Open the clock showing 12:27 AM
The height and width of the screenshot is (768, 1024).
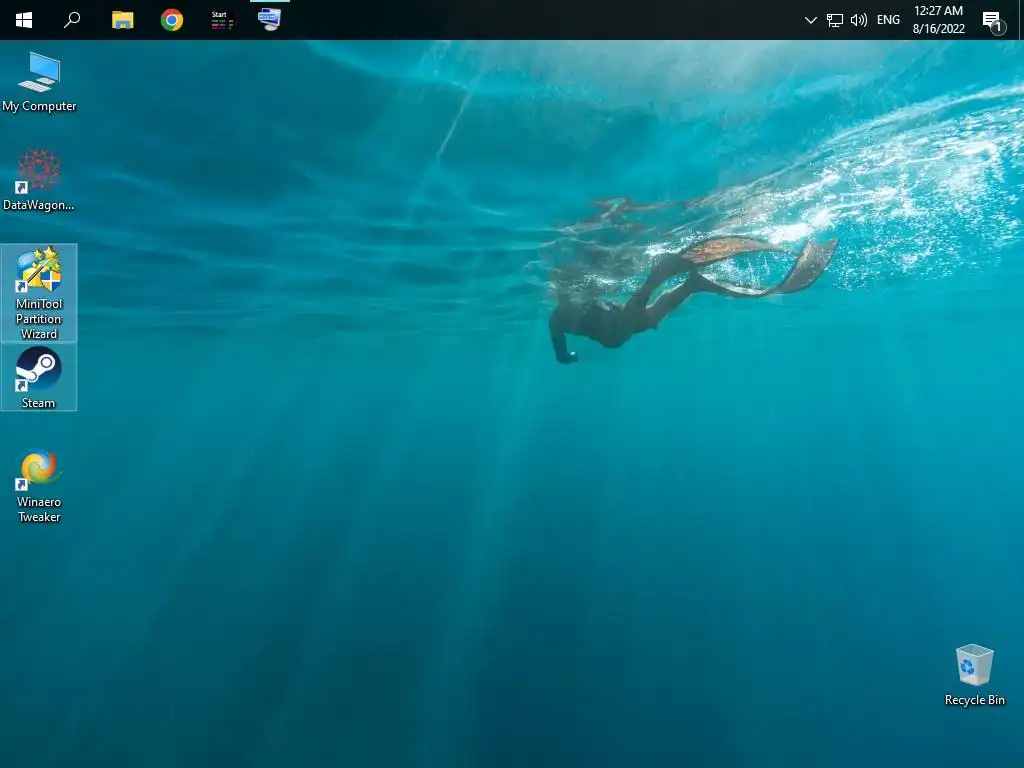pos(938,20)
